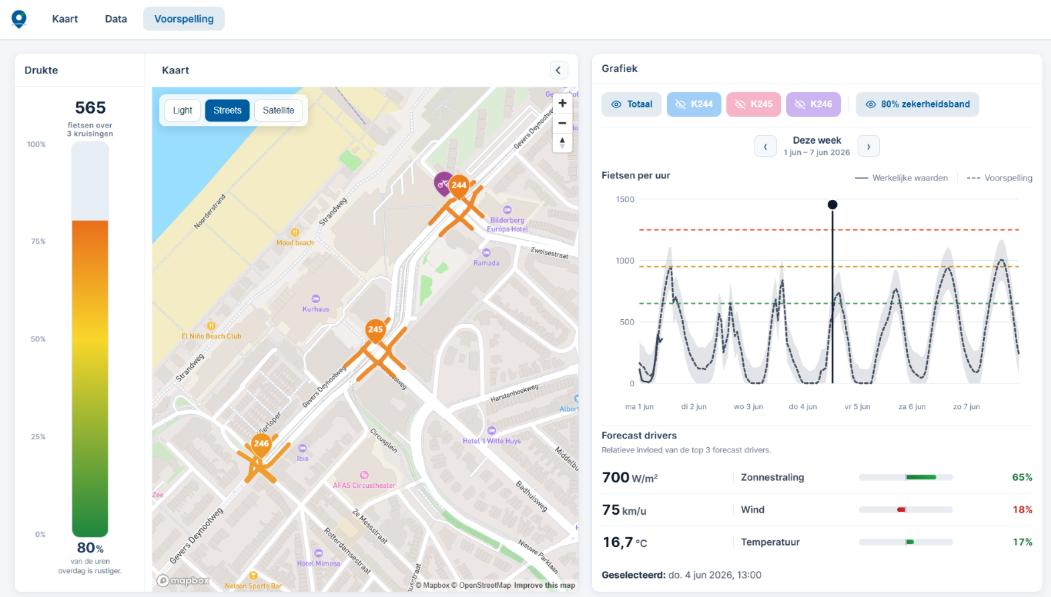
Task: Zoom in on the map
Action: point(562,103)
